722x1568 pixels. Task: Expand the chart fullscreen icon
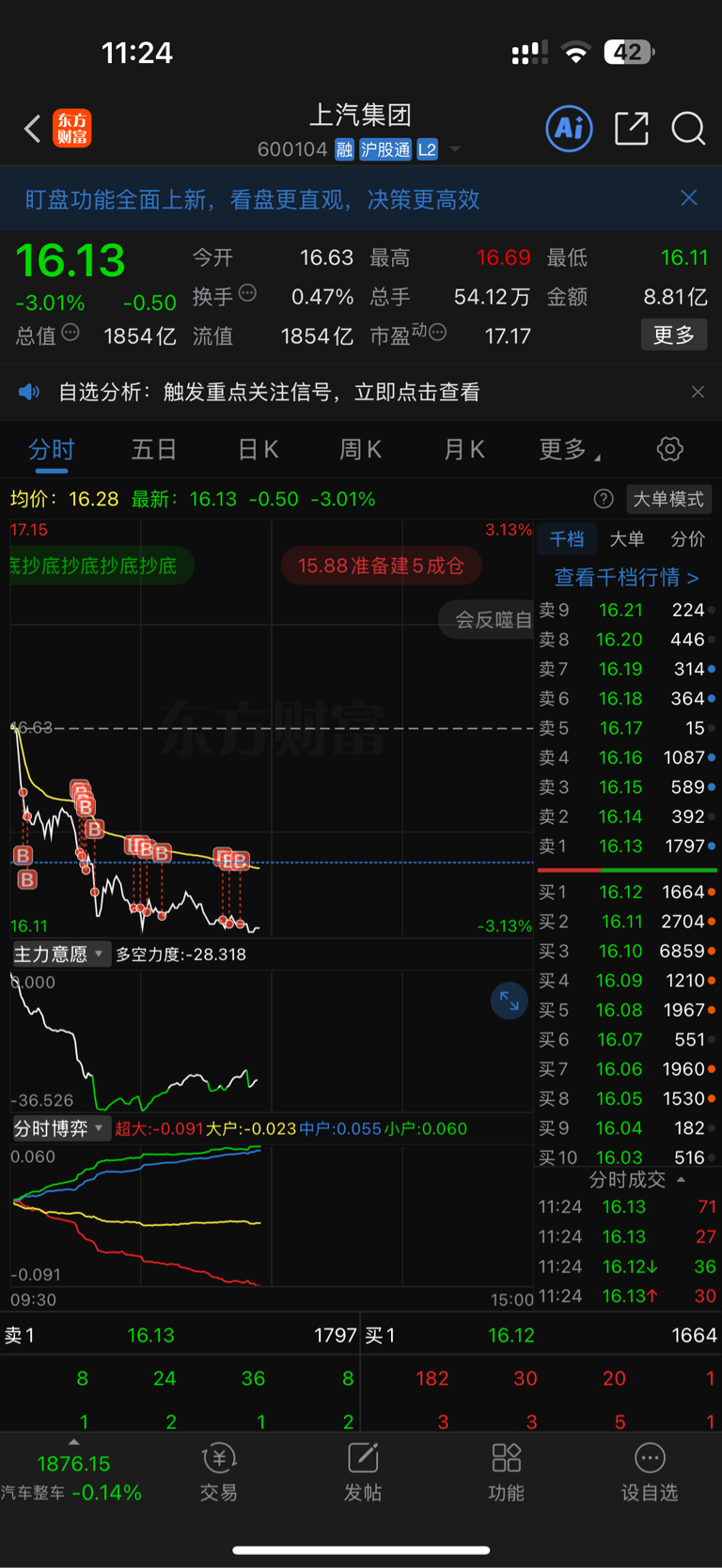pos(509,1001)
